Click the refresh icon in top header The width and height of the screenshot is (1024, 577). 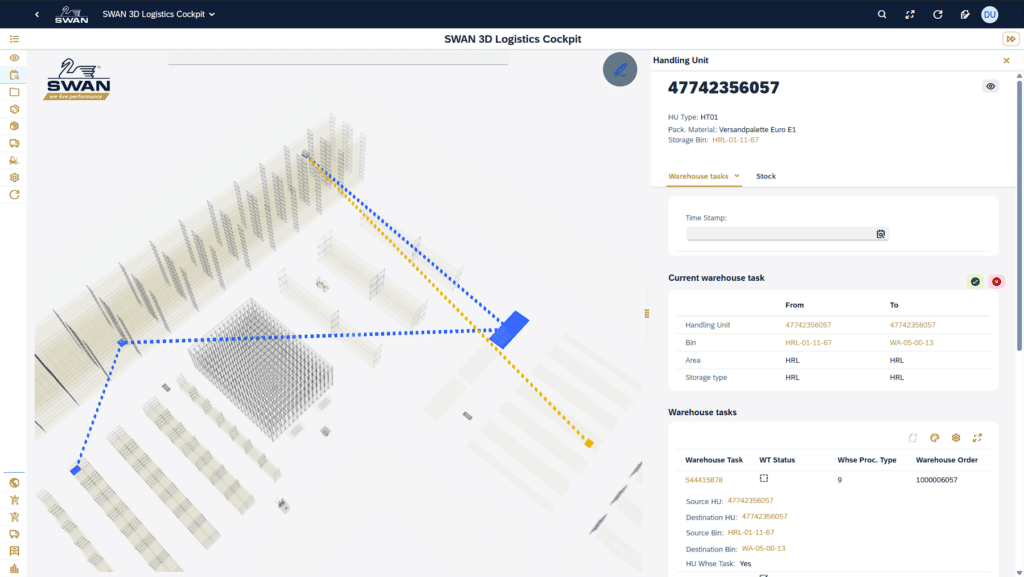[938, 14]
